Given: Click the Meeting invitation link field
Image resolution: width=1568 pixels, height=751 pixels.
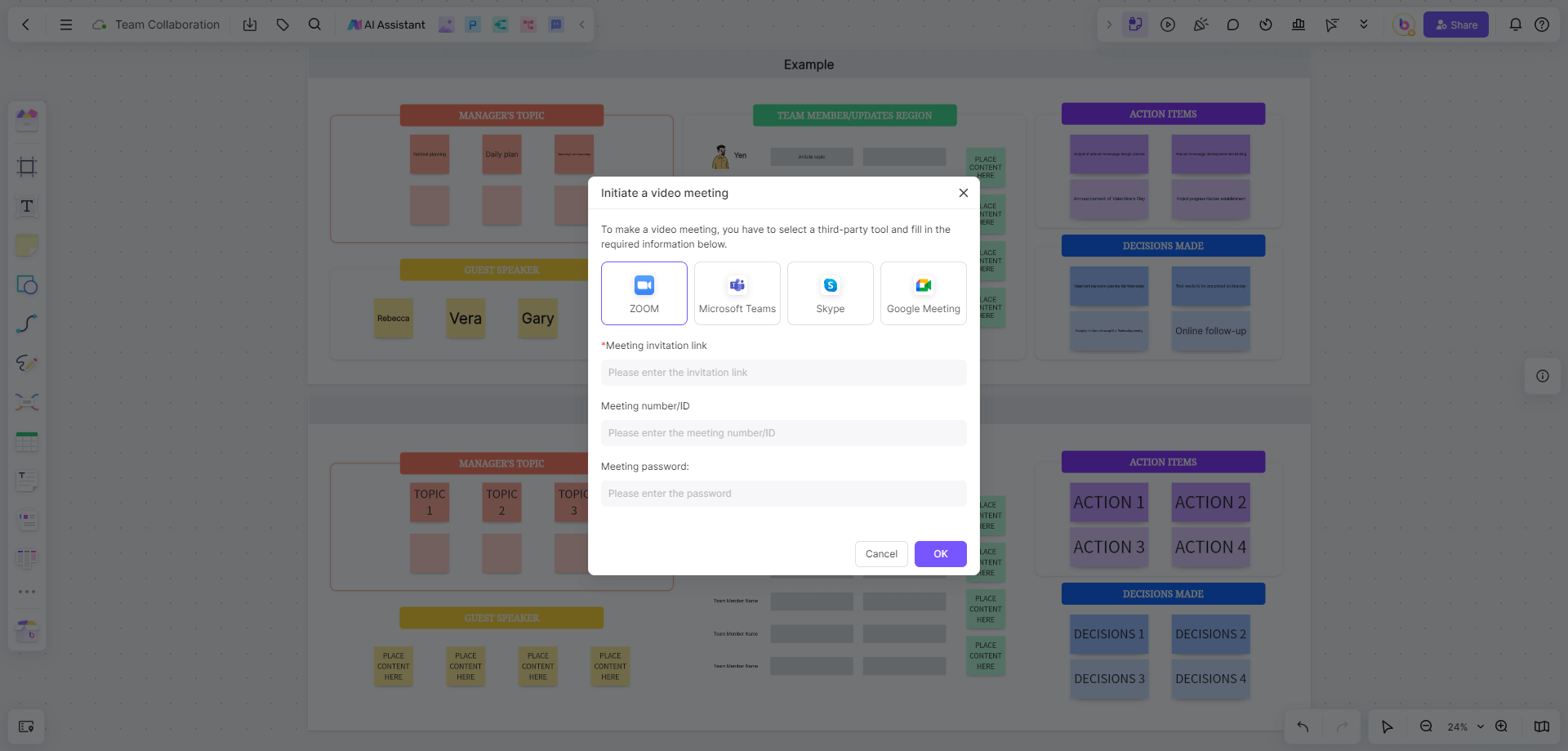Looking at the screenshot, I should coord(784,373).
